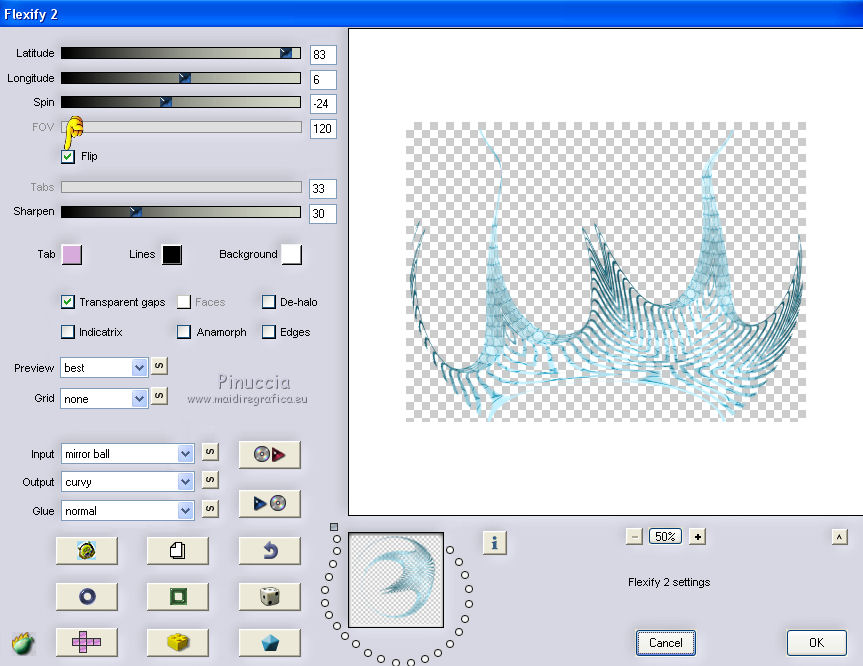Click Cancel button

pyautogui.click(x=665, y=643)
